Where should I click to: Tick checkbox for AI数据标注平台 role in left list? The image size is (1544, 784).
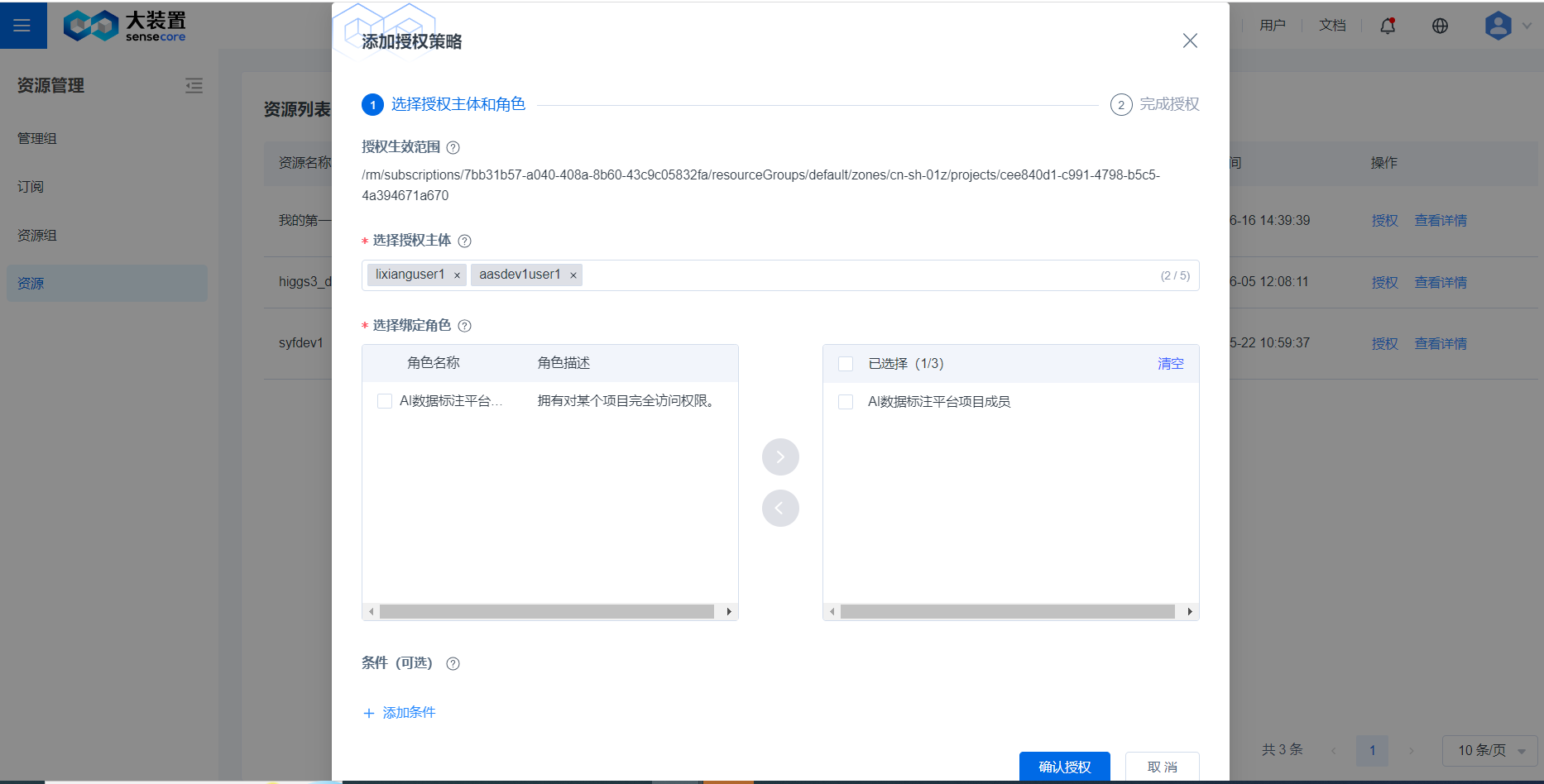(x=385, y=401)
